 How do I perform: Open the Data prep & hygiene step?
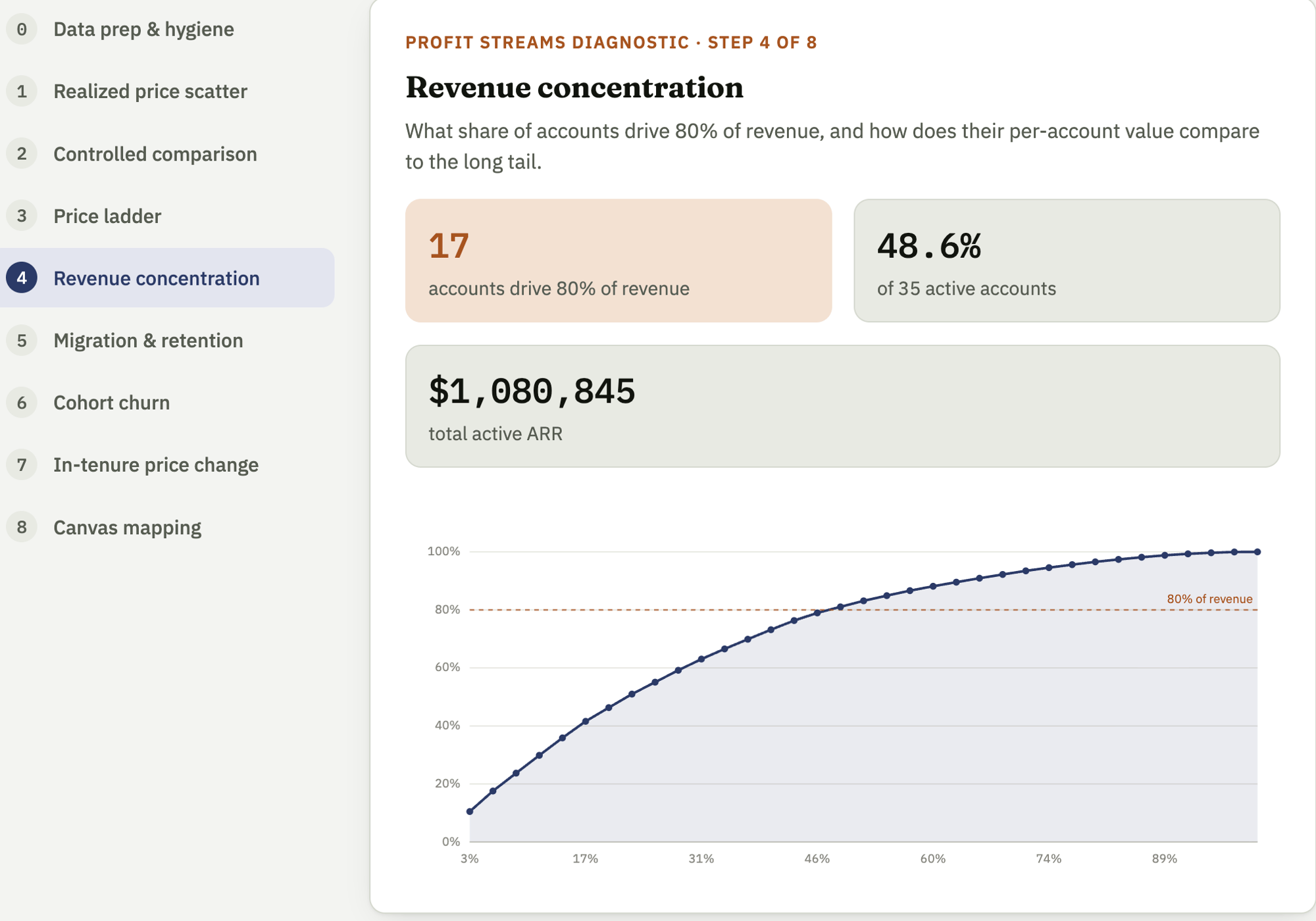click(143, 29)
